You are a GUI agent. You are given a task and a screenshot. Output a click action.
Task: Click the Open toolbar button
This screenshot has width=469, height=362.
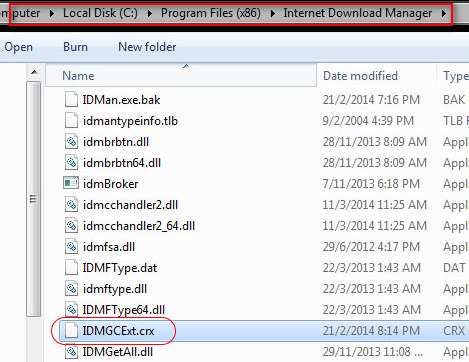tap(18, 47)
